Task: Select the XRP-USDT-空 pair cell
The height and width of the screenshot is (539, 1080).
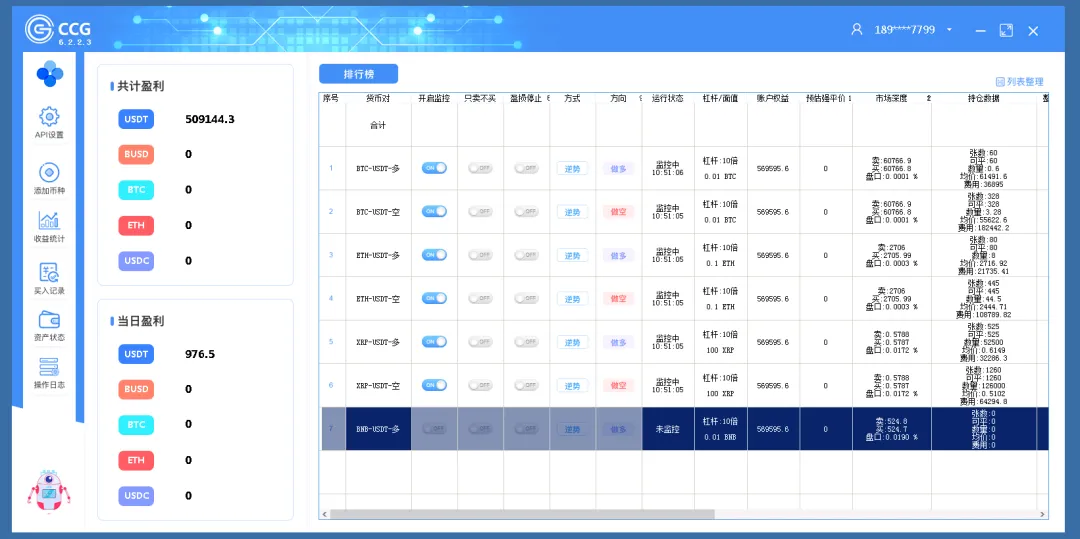Action: pyautogui.click(x=378, y=385)
